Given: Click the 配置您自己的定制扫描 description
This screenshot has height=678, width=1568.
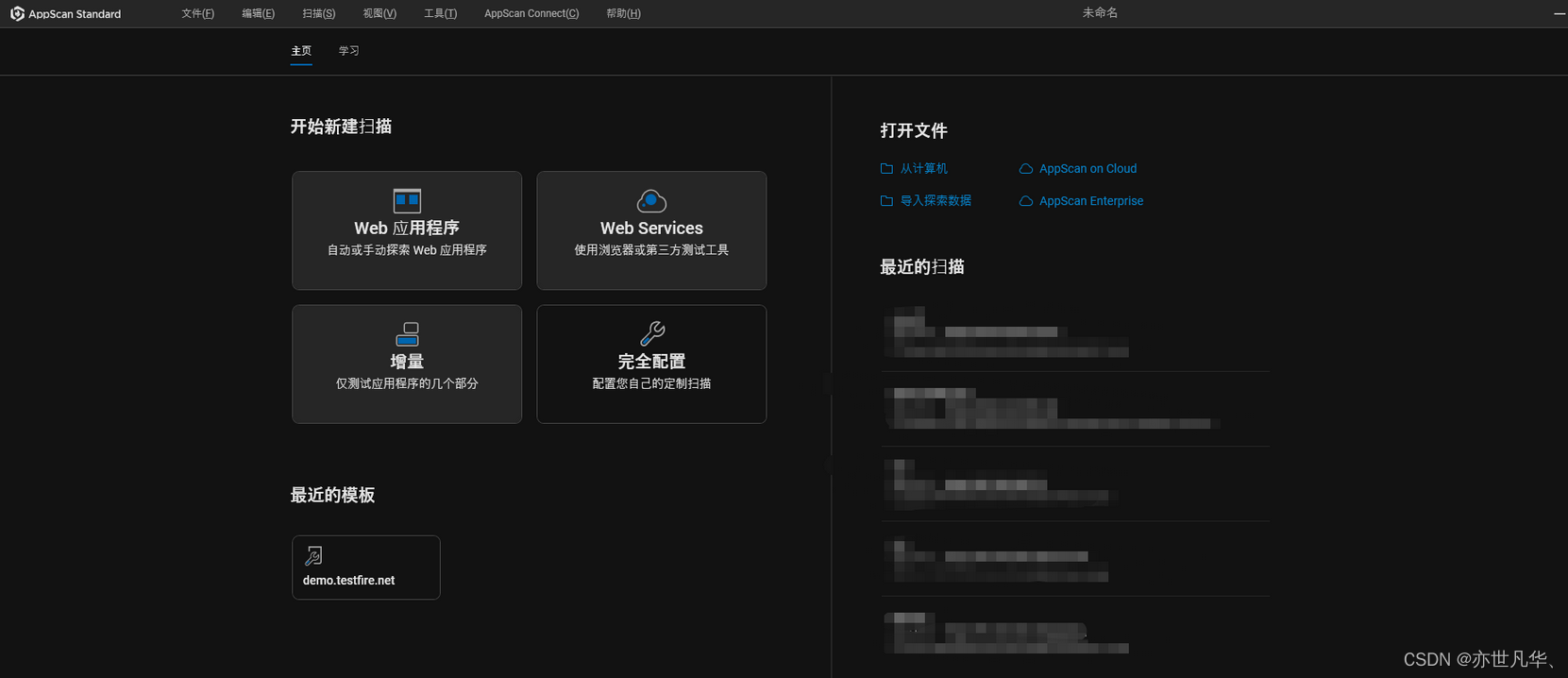Looking at the screenshot, I should (x=651, y=383).
